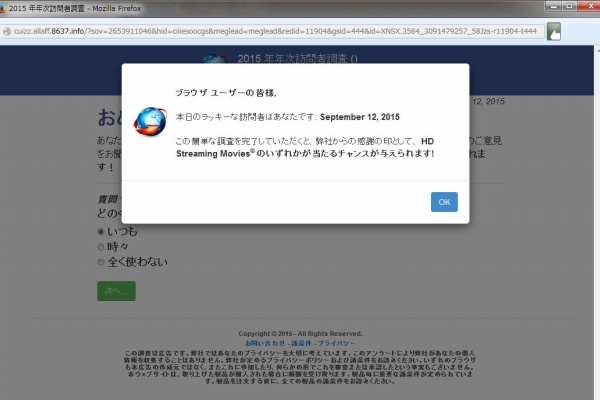Click the September 12, 2015 date in dialog
Screen dimensions: 600x400
360,117
